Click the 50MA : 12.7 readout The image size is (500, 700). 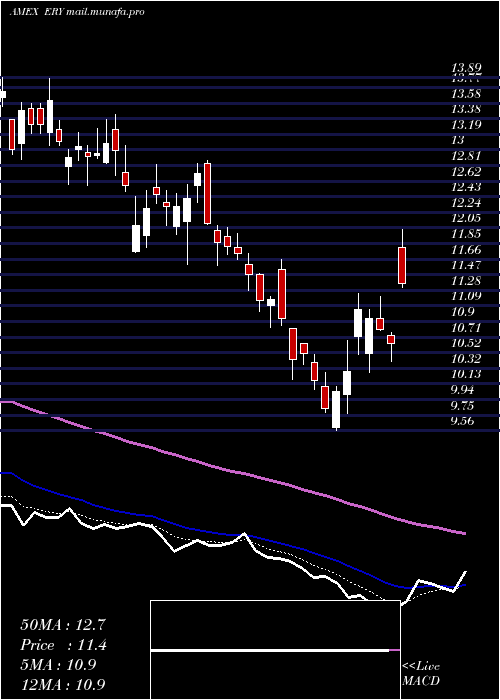(x=63, y=625)
